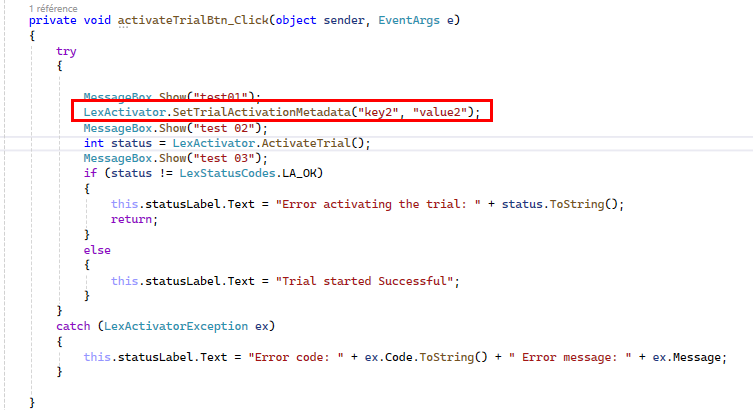The height and width of the screenshot is (410, 753).
Task: Click the ex.Code.ToString() expression
Action: tap(426, 357)
